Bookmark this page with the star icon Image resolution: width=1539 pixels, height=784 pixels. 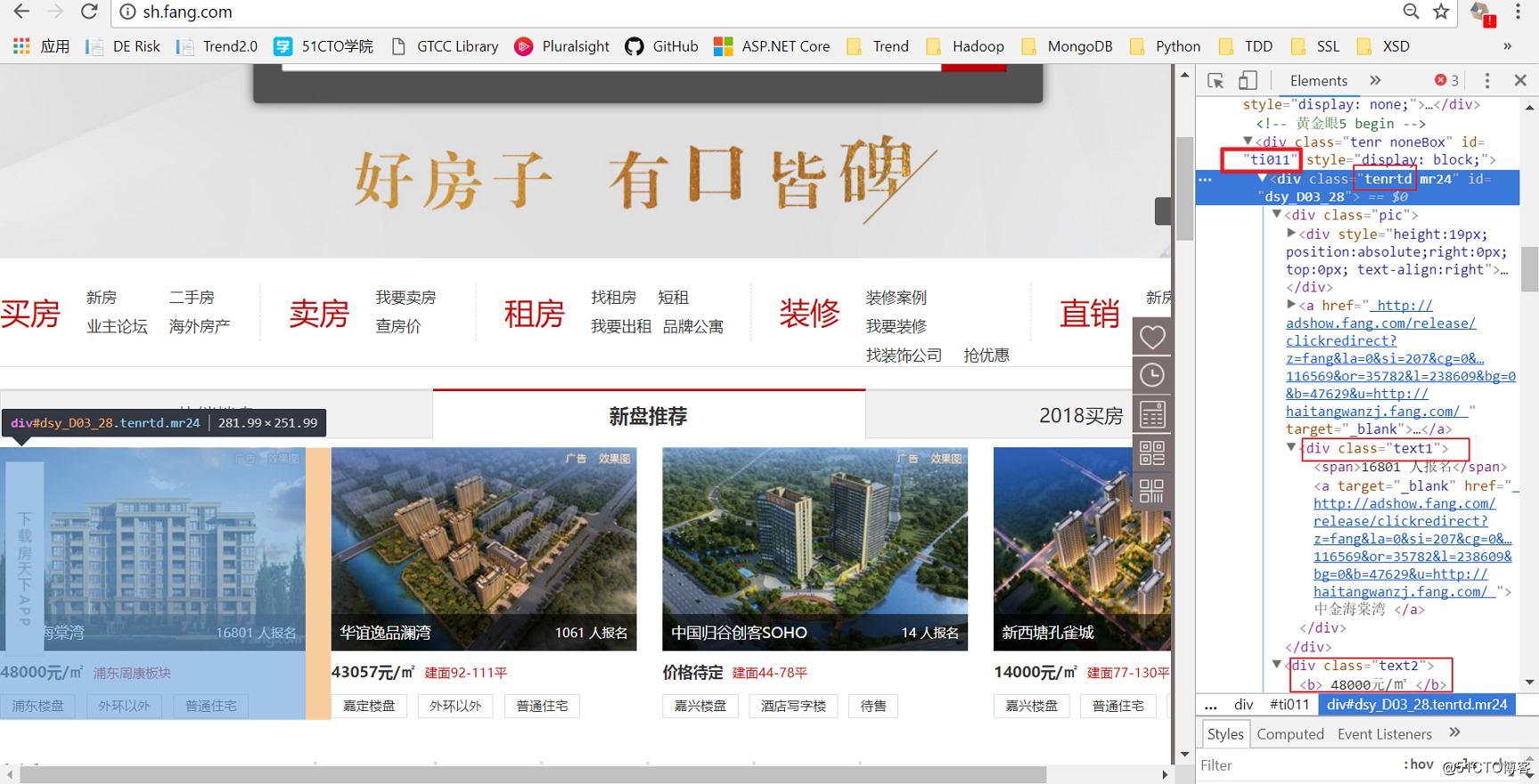coord(1441,12)
